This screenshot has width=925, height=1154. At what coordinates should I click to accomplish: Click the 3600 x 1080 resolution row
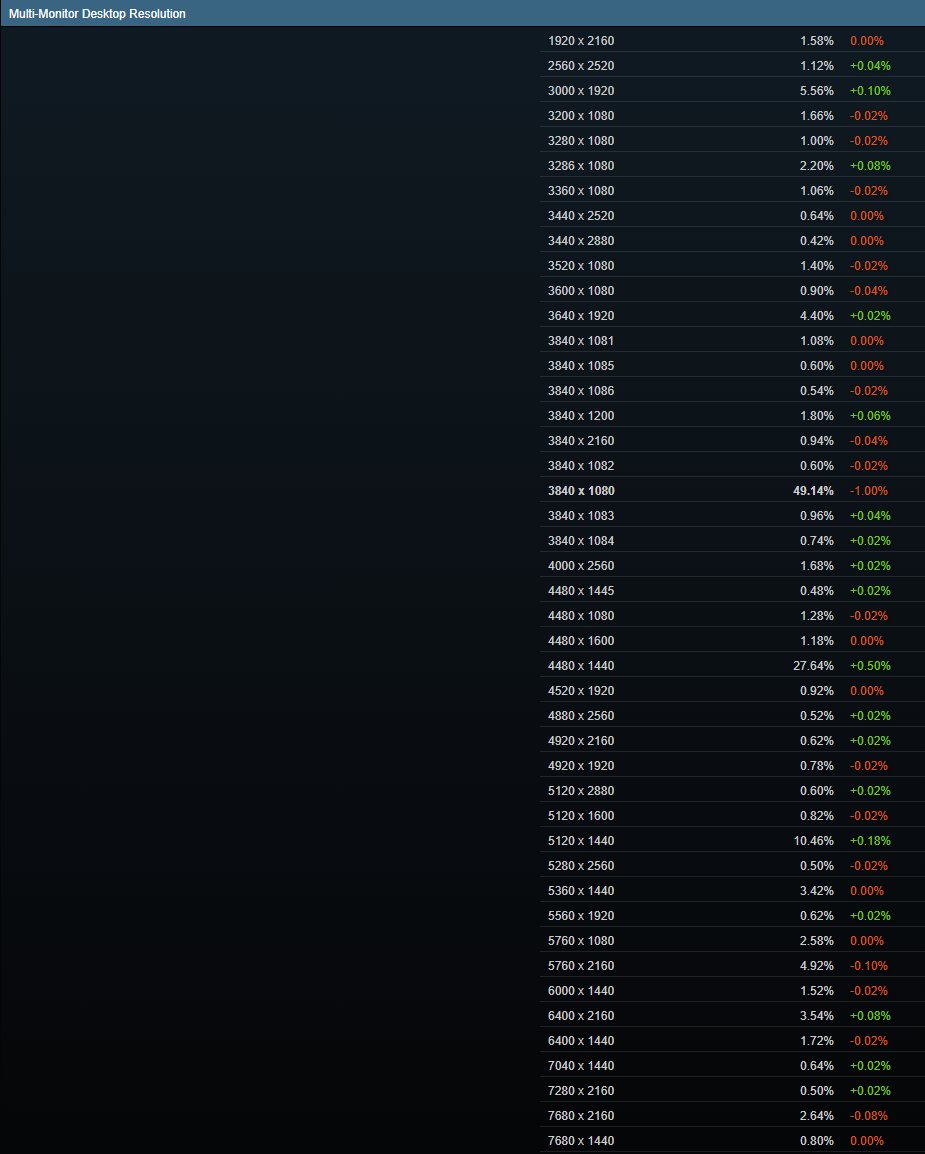732,291
